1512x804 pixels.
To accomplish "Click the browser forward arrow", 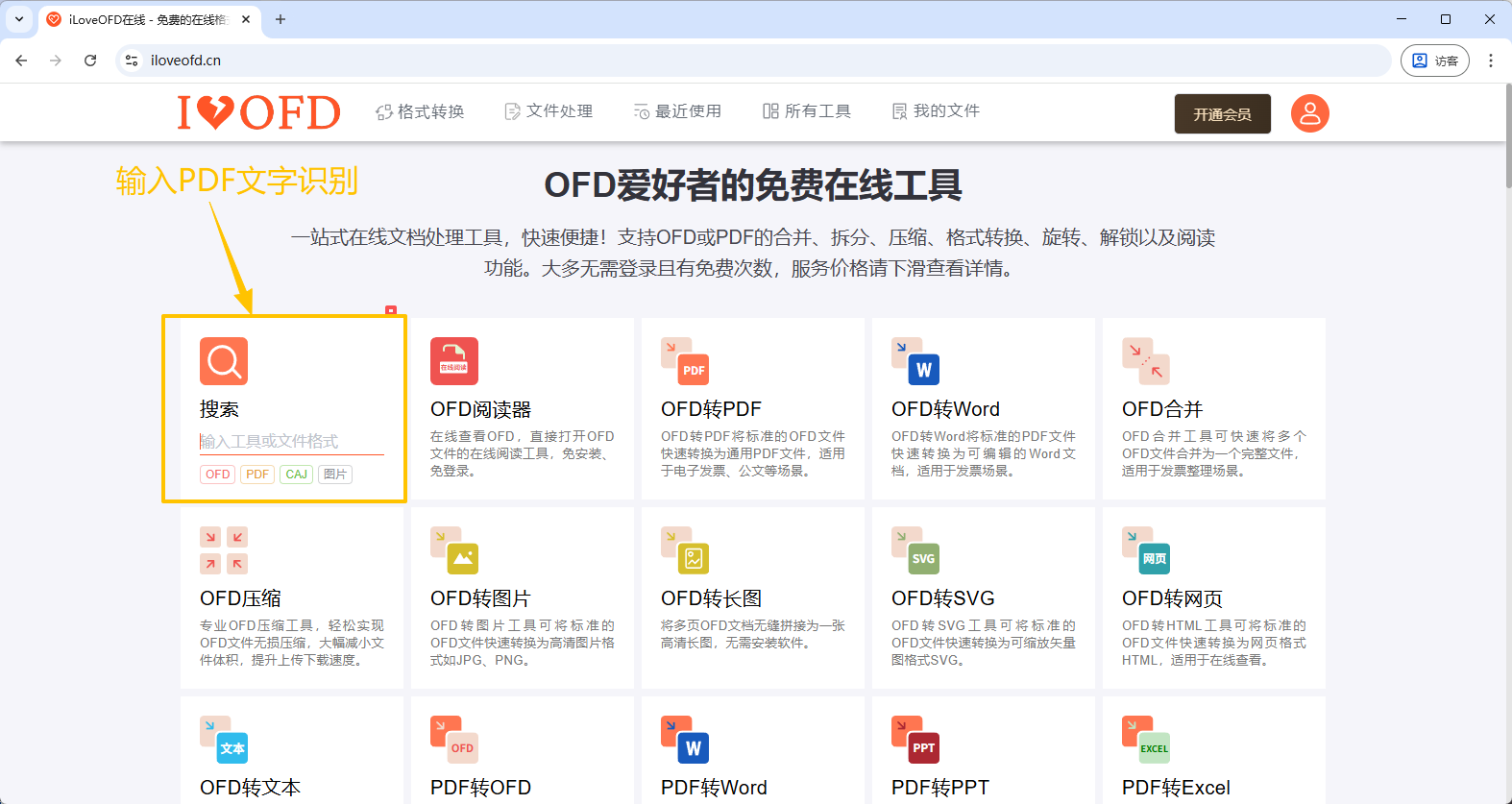I will tap(56, 61).
